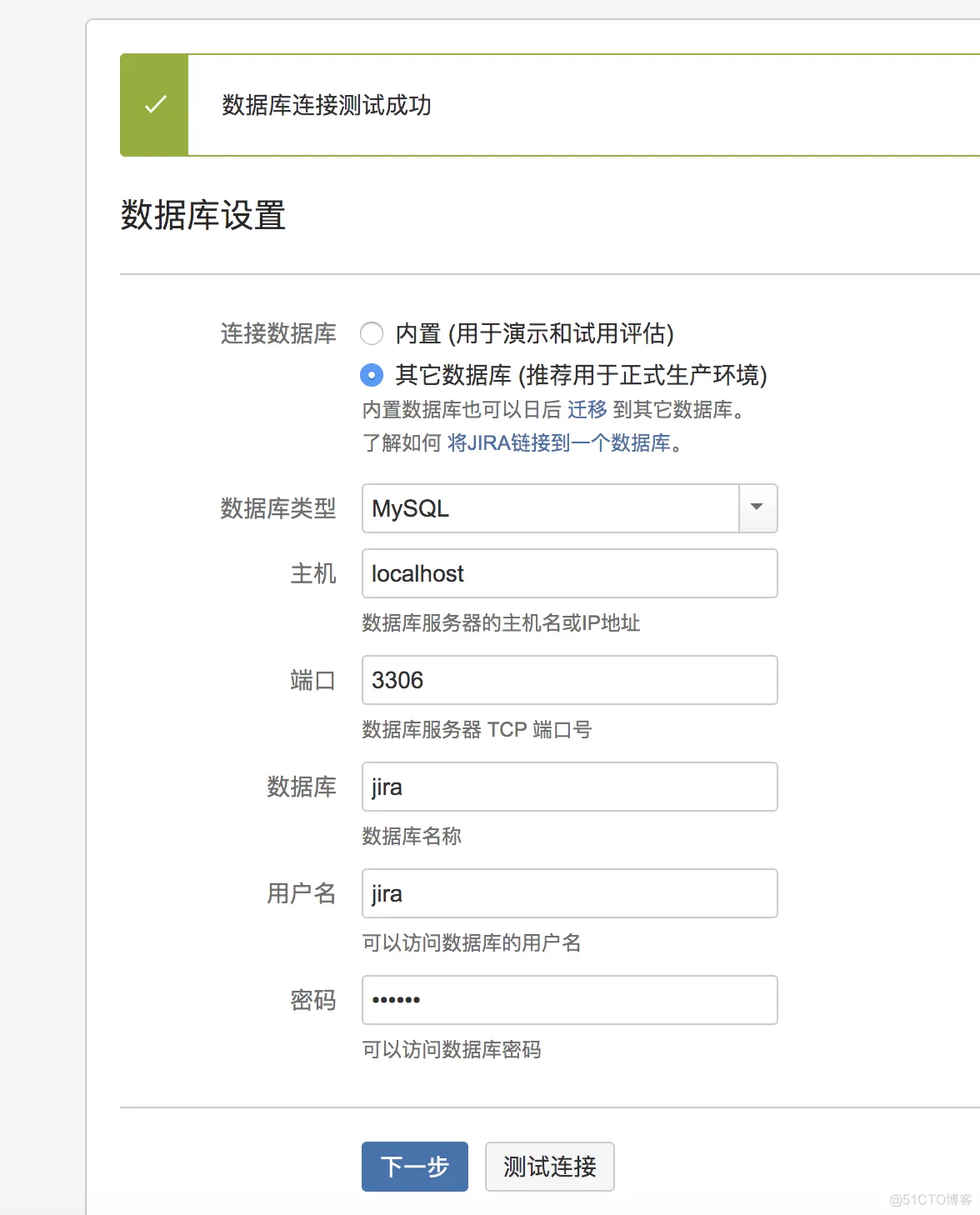
Task: Click the 用户名 label
Action: click(x=302, y=893)
